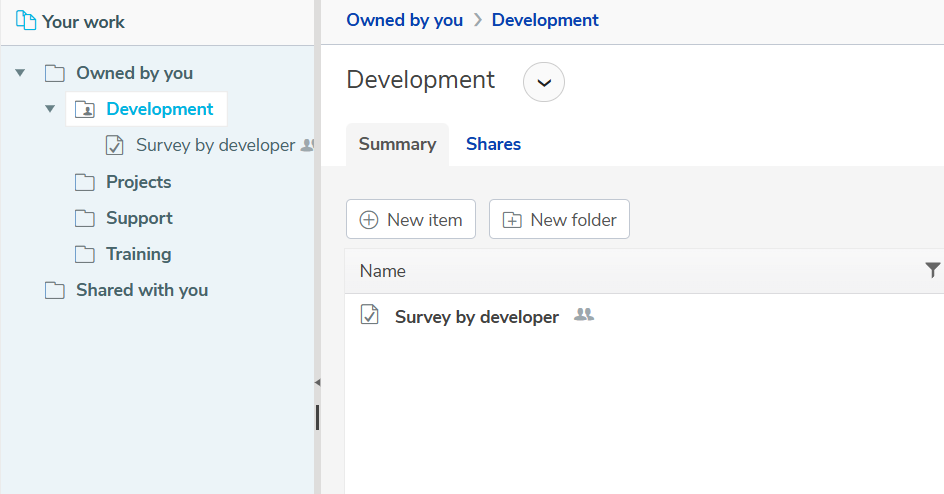This screenshot has height=494, width=944.
Task: Click the Your work documents icon
Action: click(x=25, y=20)
